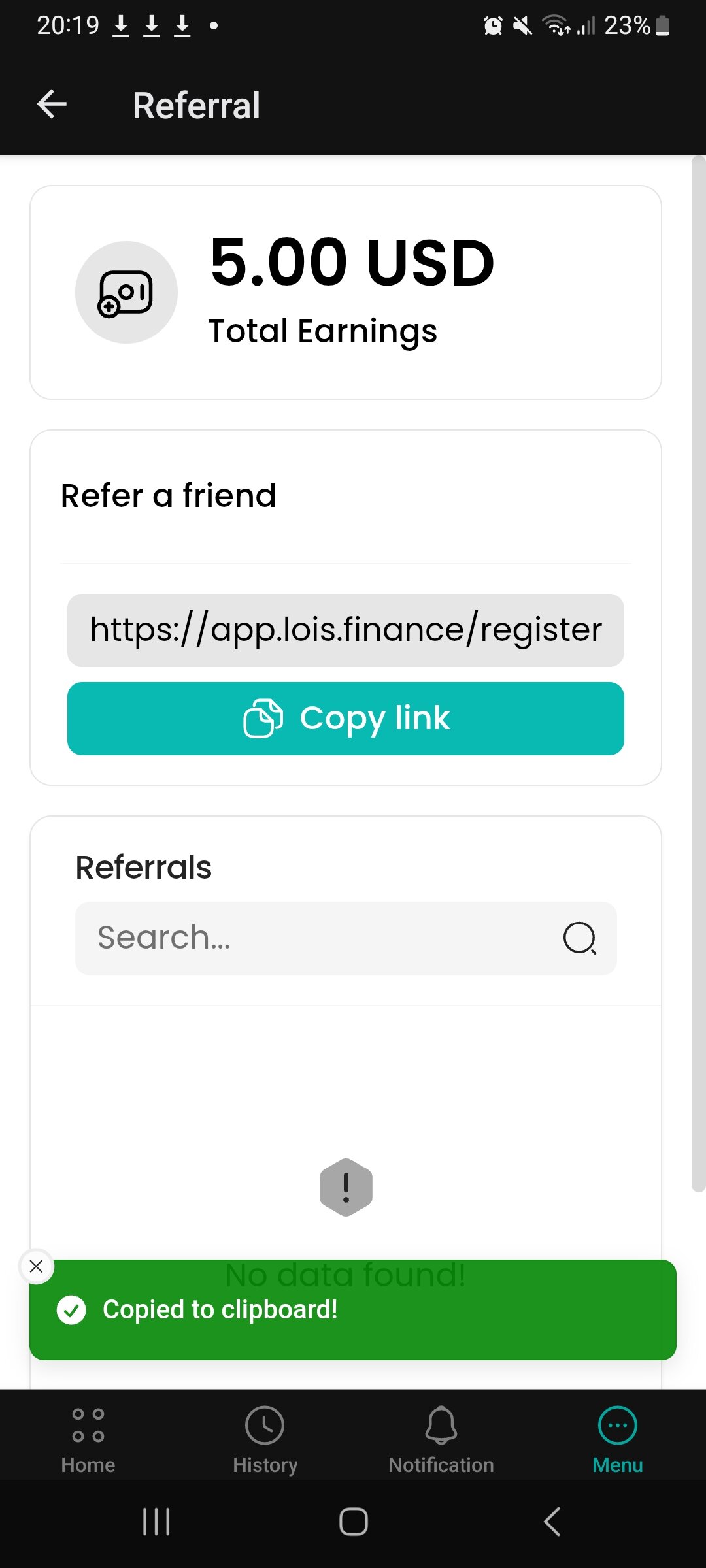Click the search magnifier icon
The height and width of the screenshot is (1568, 706).
579,938
